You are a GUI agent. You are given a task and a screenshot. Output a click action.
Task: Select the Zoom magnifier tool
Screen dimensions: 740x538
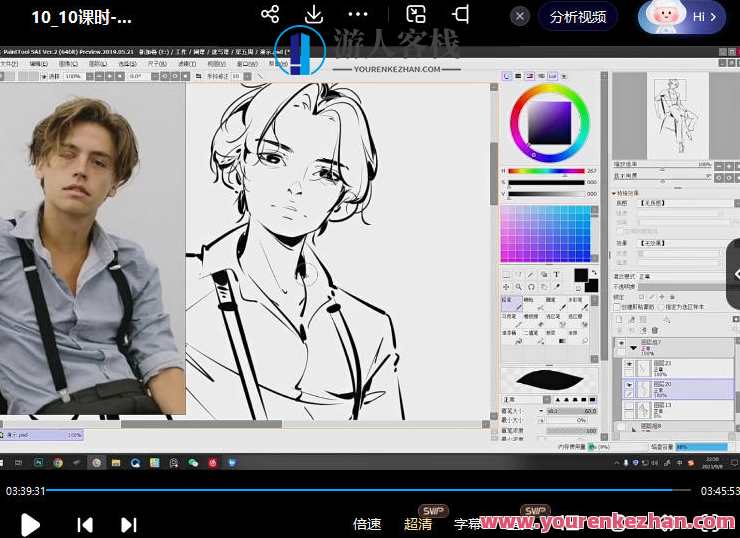517,287
